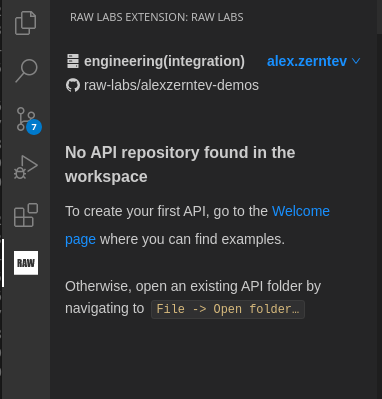Open the Search view icon
The height and width of the screenshot is (399, 382).
point(26,70)
